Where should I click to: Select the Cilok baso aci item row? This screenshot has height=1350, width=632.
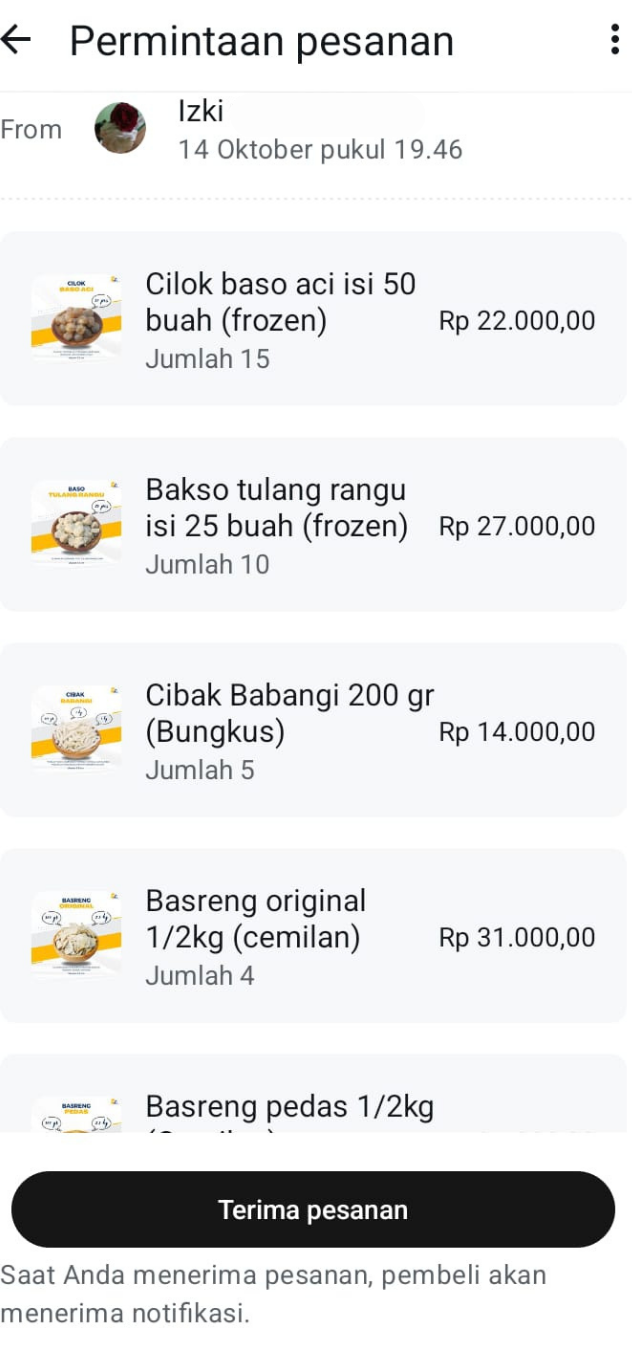click(315, 318)
